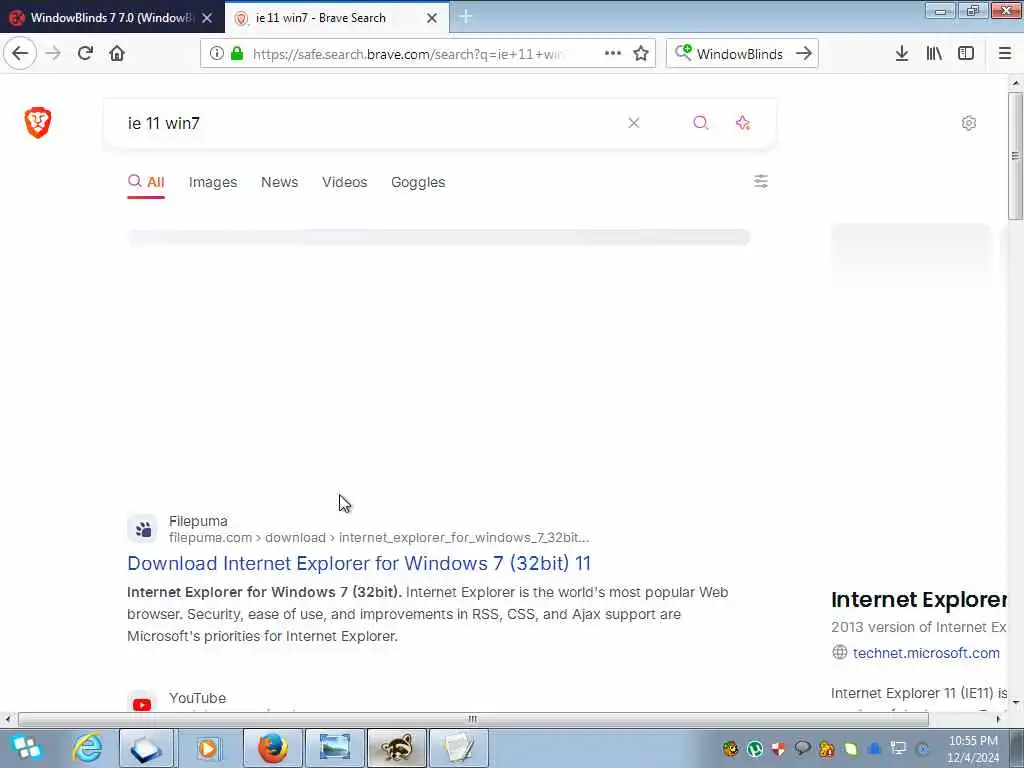Screen dimensions: 1024x768
Task: Open Brave Search settings gear
Action: (x=969, y=123)
